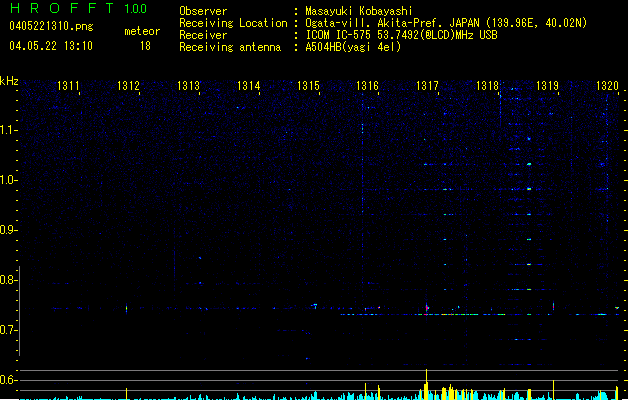
Task: Click frequency axis label 0.9
Action: 8,230
